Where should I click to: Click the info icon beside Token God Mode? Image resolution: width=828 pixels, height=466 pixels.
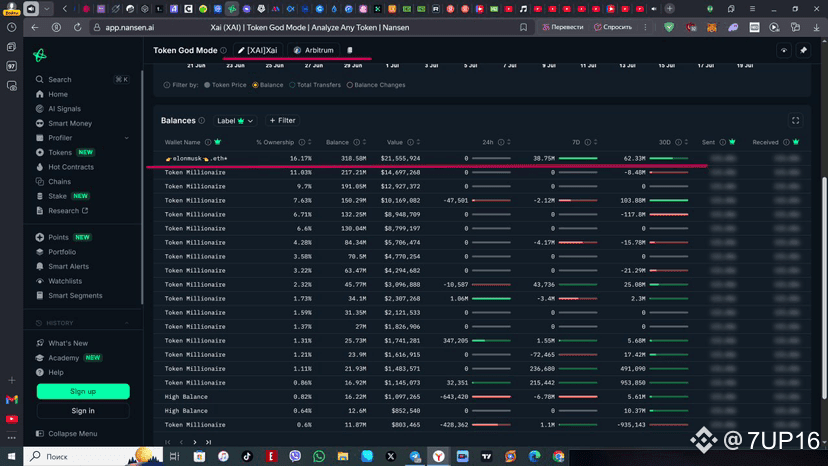click(x=224, y=50)
